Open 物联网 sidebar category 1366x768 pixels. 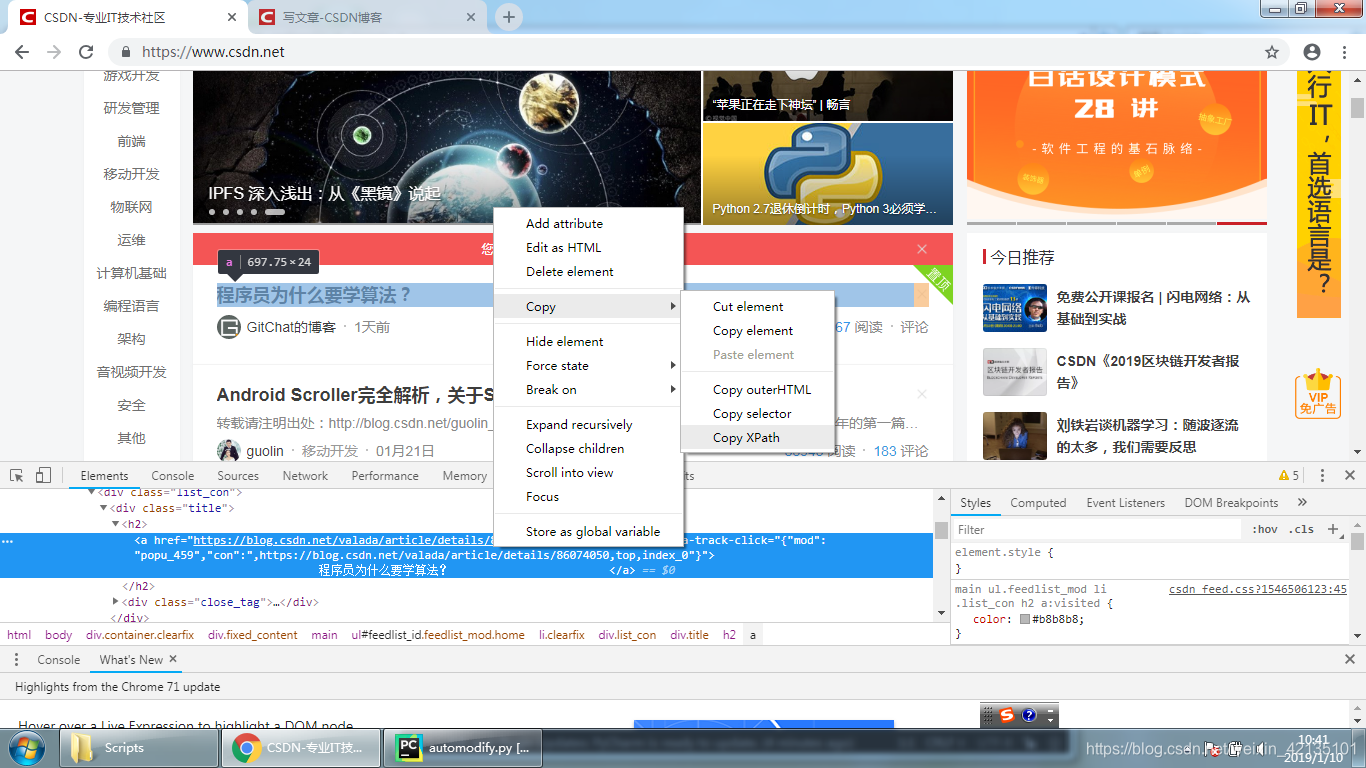pos(131,207)
